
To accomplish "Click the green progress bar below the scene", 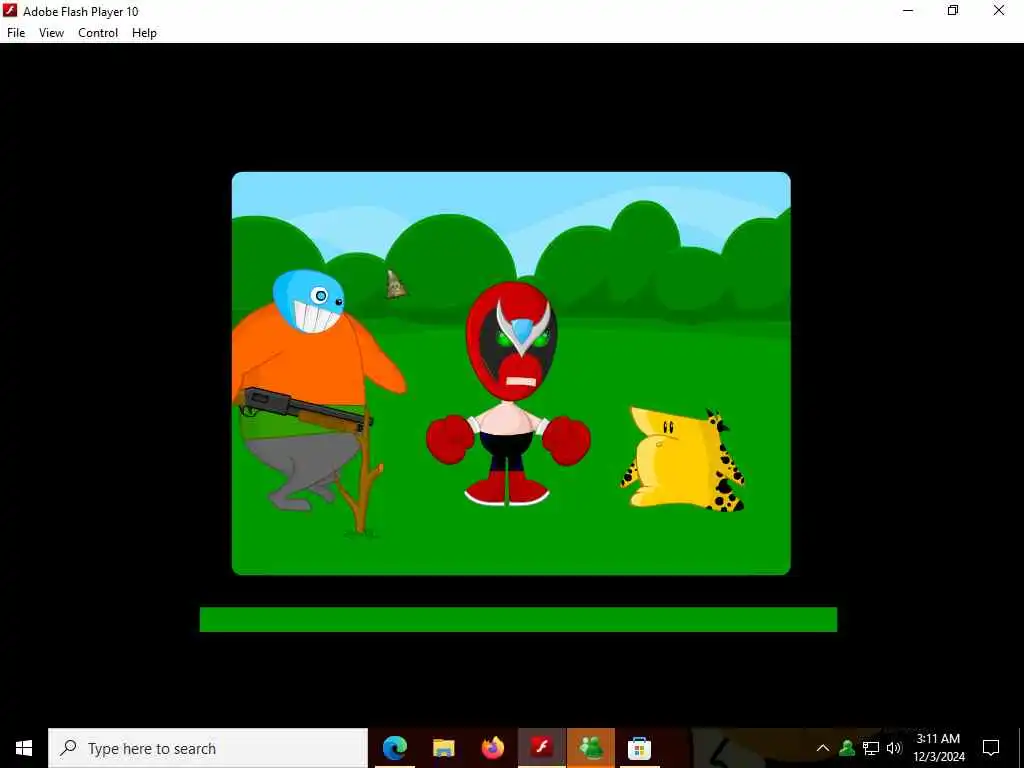I will pyautogui.click(x=519, y=619).
